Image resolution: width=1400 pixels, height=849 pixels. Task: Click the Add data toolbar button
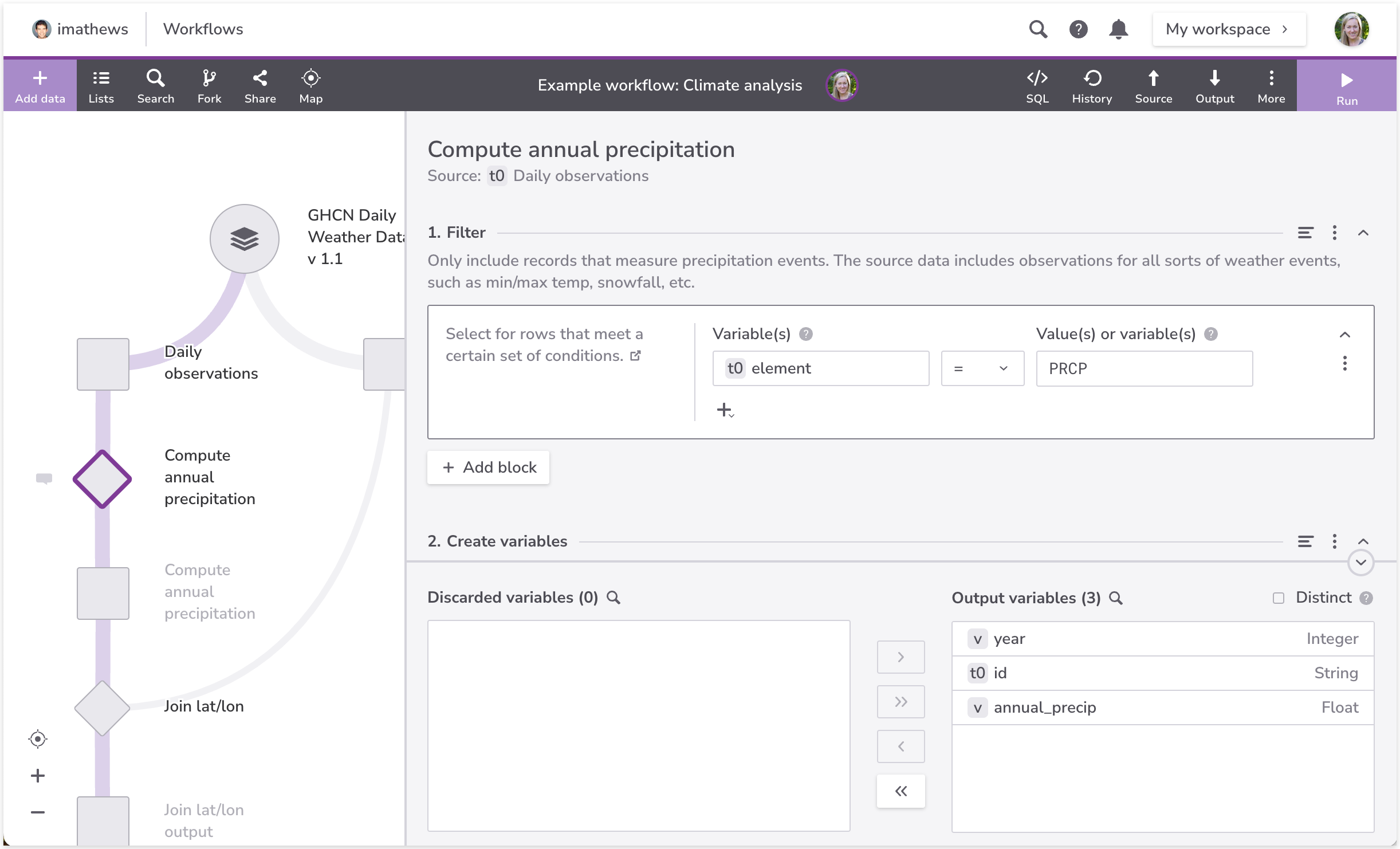pos(40,85)
